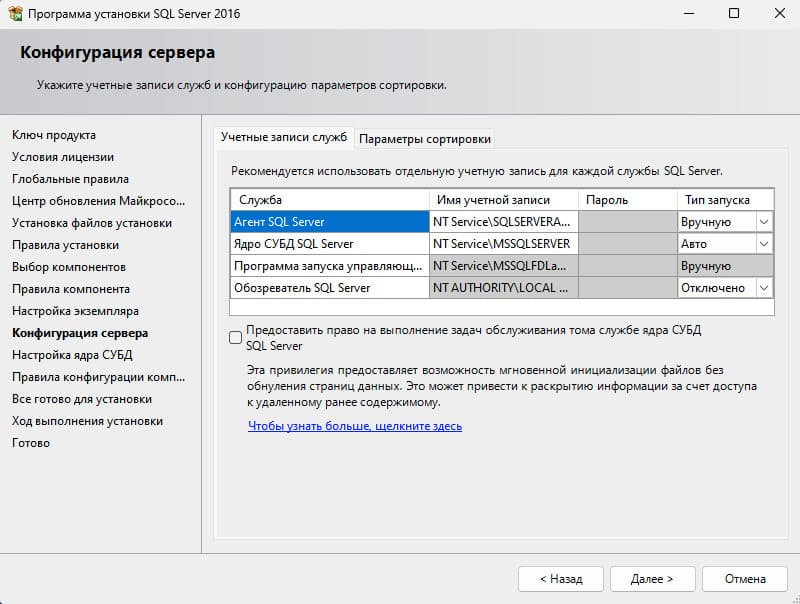Switch to Параметры сортировки tab
This screenshot has height=604, width=800.
click(425, 139)
